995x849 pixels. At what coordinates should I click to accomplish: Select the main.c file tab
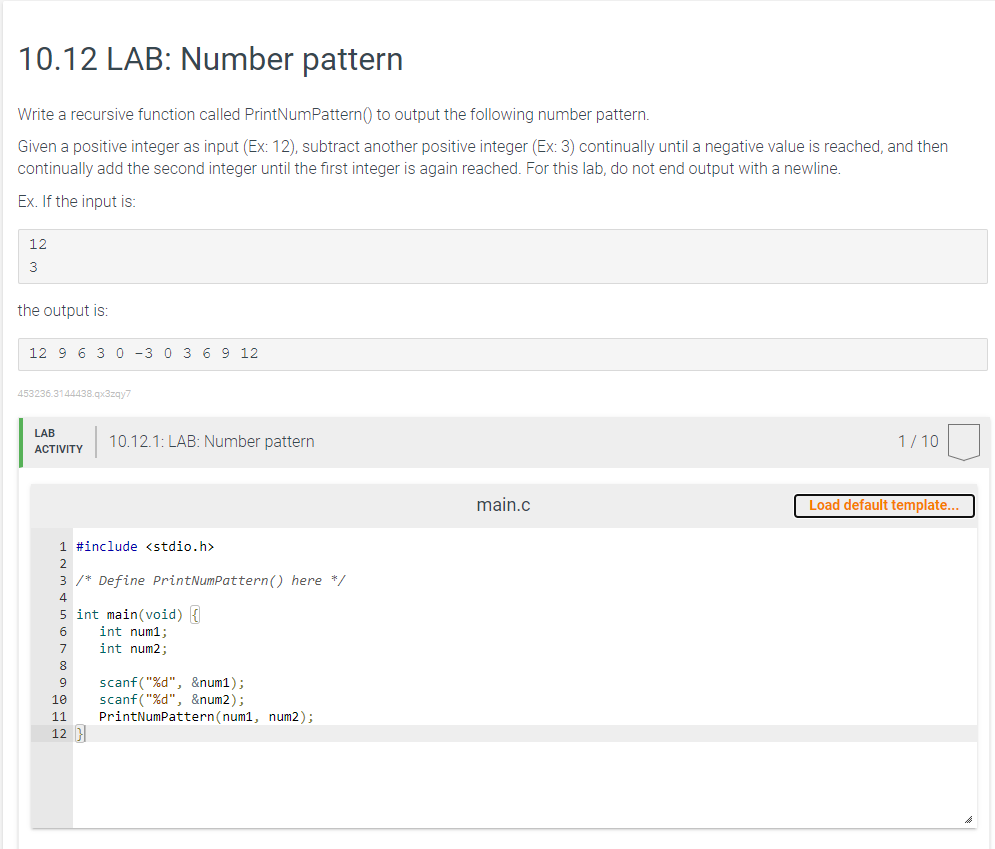click(x=503, y=504)
